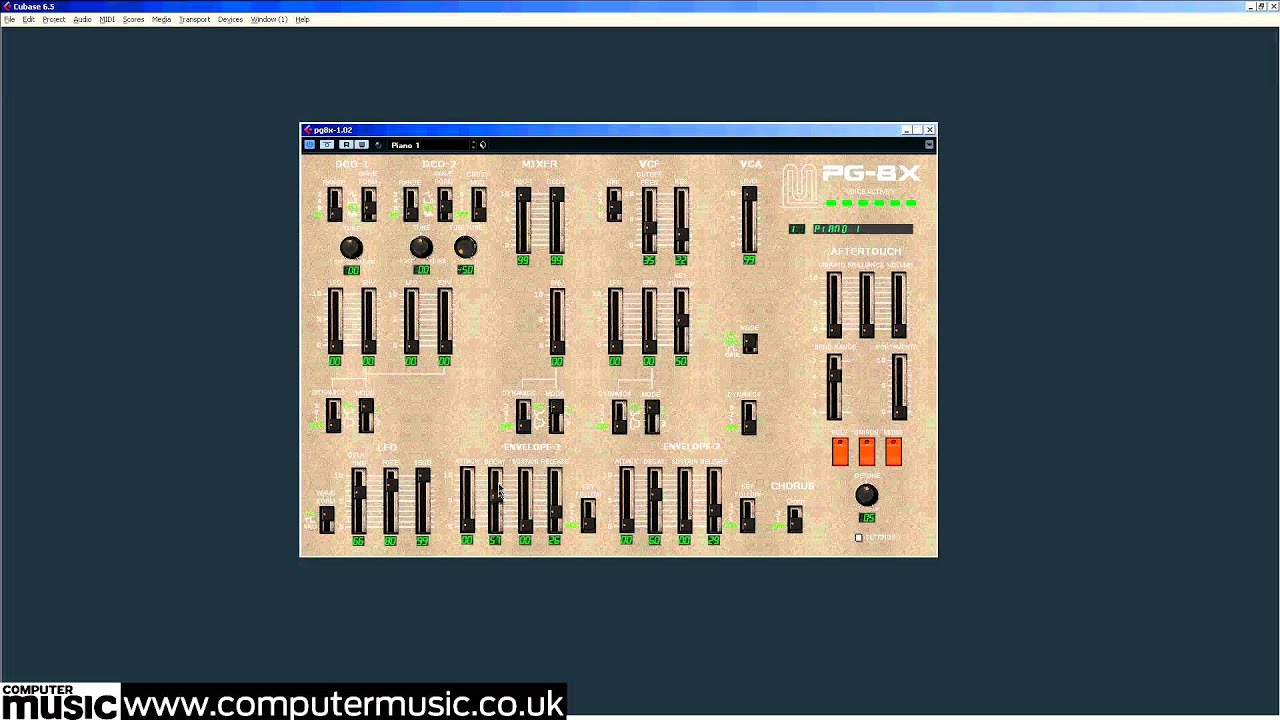
Task: Click the VCF Key Follow slider
Action: (x=681, y=322)
